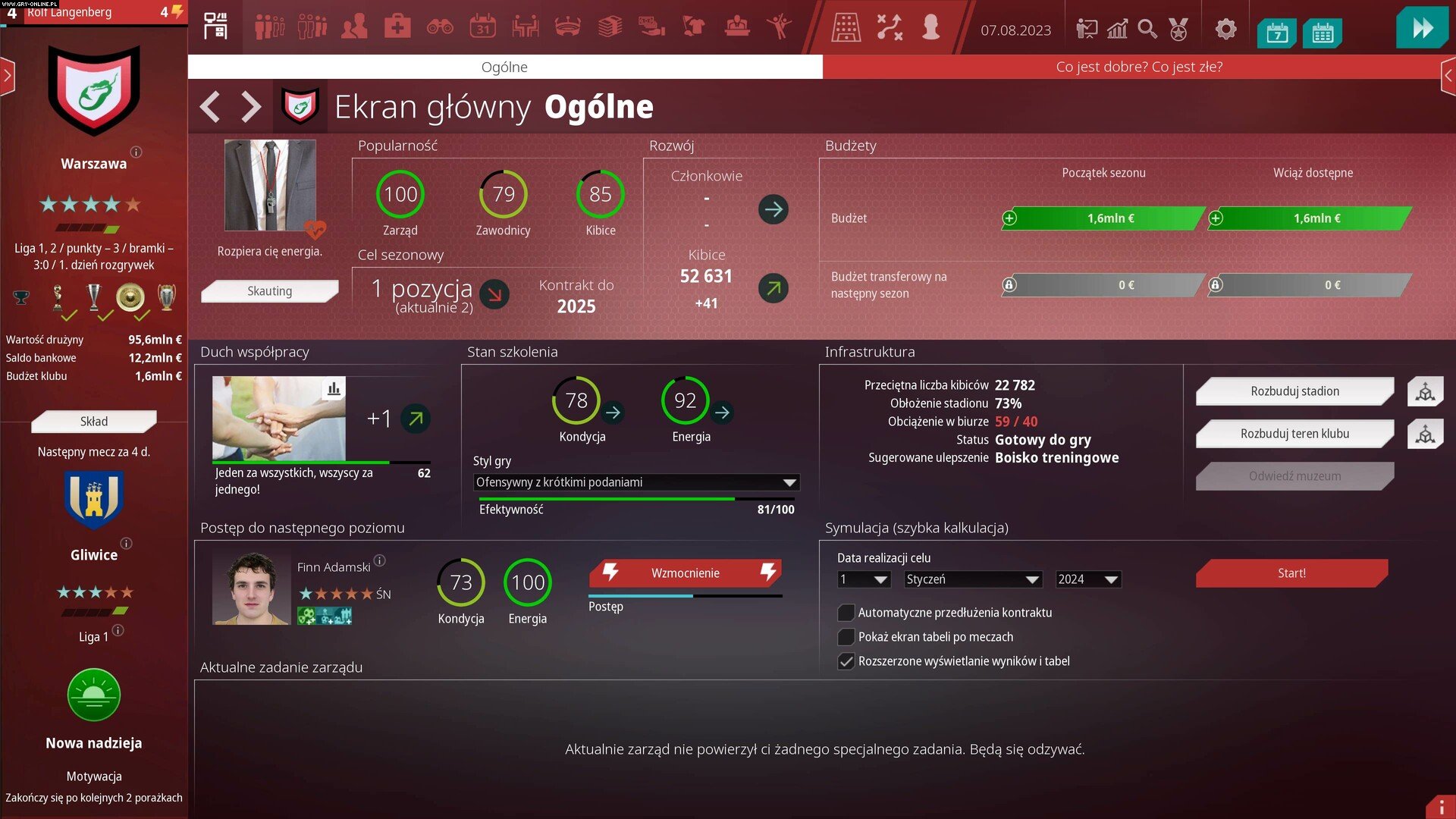This screenshot has height=819, width=1456.
Task: Enable Automatyczne przedłużenia kontraktu
Action: tap(846, 613)
